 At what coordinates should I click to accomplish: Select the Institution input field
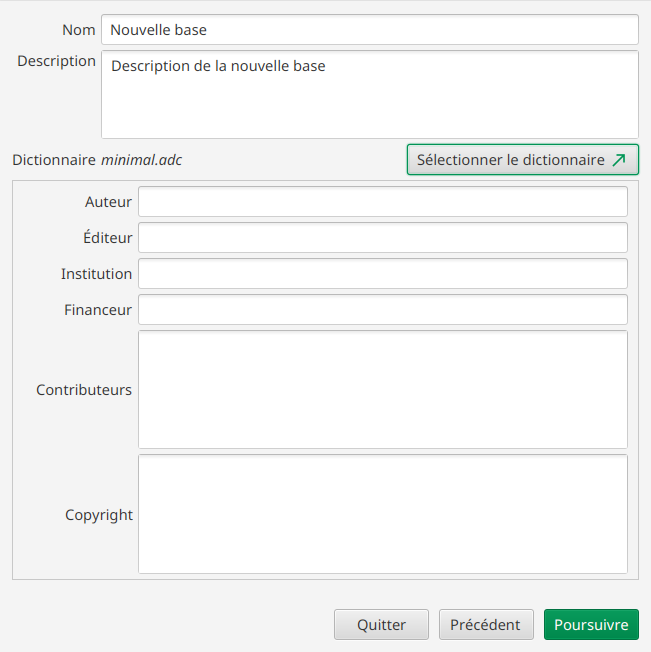click(382, 274)
